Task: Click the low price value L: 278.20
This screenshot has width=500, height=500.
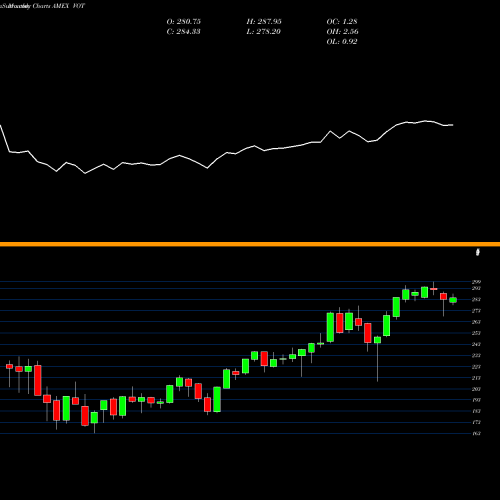Action: (x=264, y=32)
